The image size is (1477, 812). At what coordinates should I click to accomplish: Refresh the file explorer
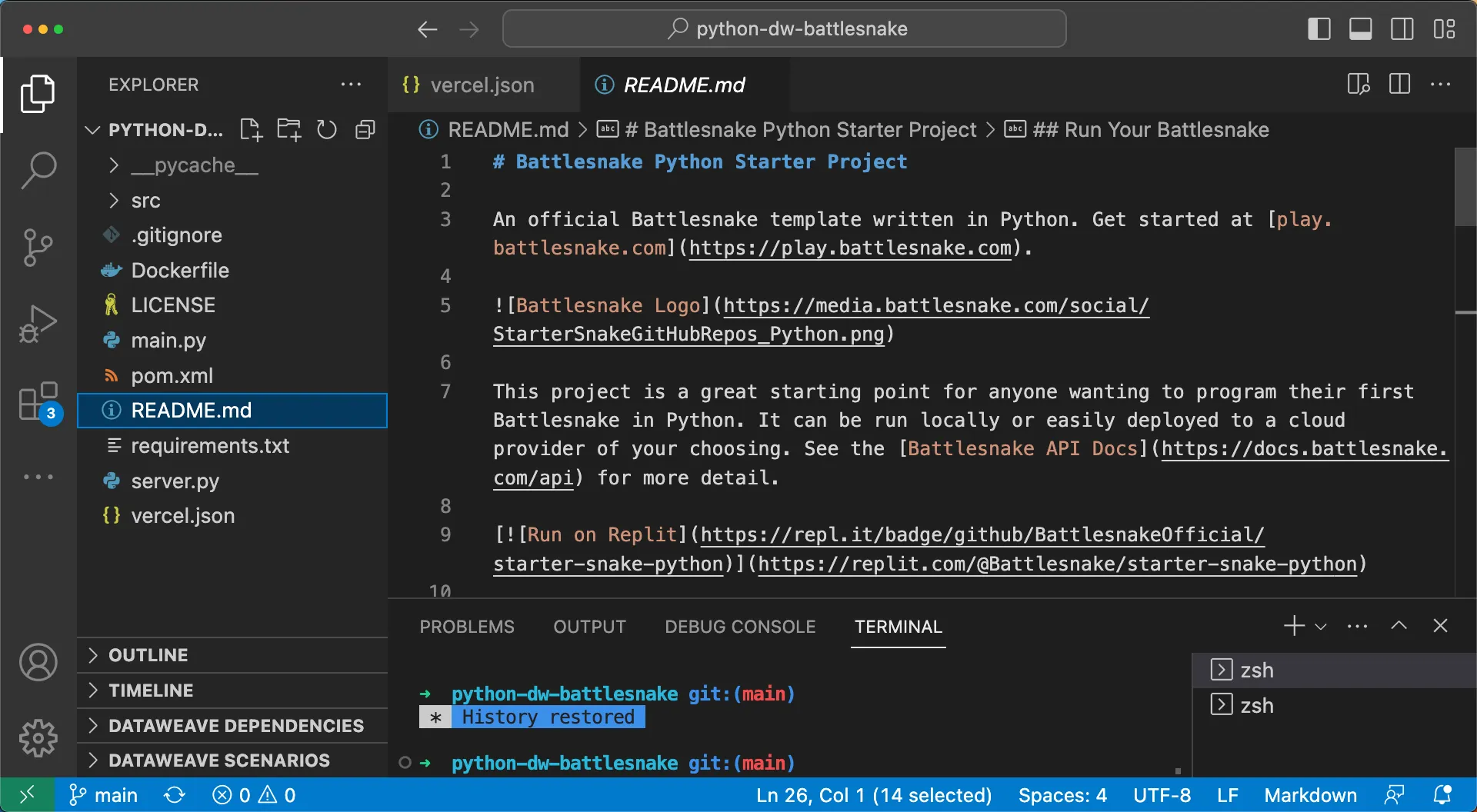327,130
